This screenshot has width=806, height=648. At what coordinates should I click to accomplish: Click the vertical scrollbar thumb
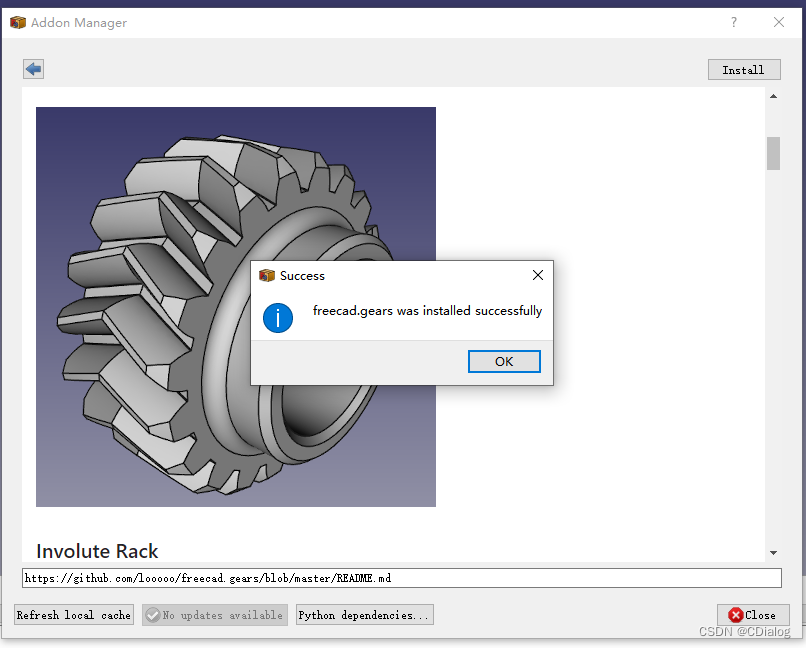point(773,153)
